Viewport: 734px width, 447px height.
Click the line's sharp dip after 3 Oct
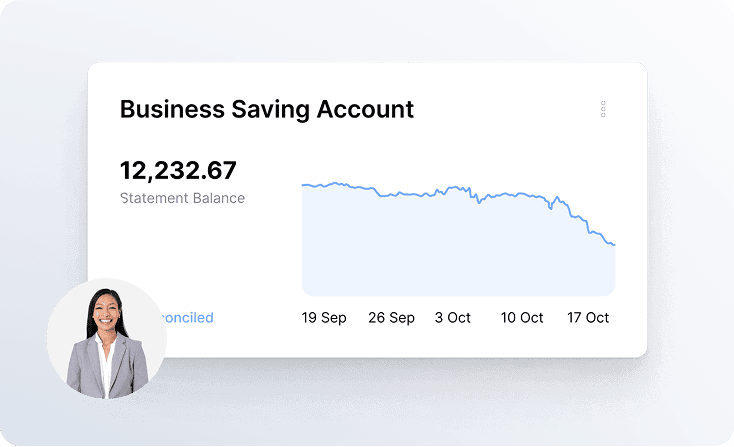click(478, 202)
